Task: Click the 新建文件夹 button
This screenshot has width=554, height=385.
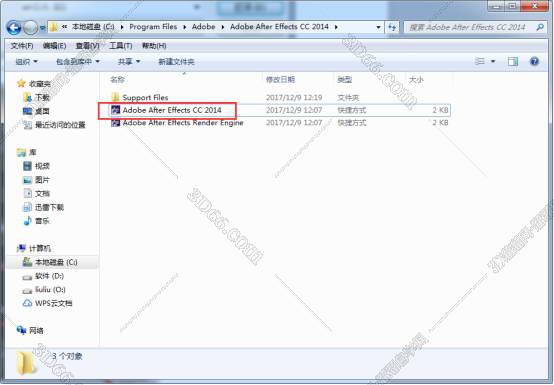Action: coord(176,62)
